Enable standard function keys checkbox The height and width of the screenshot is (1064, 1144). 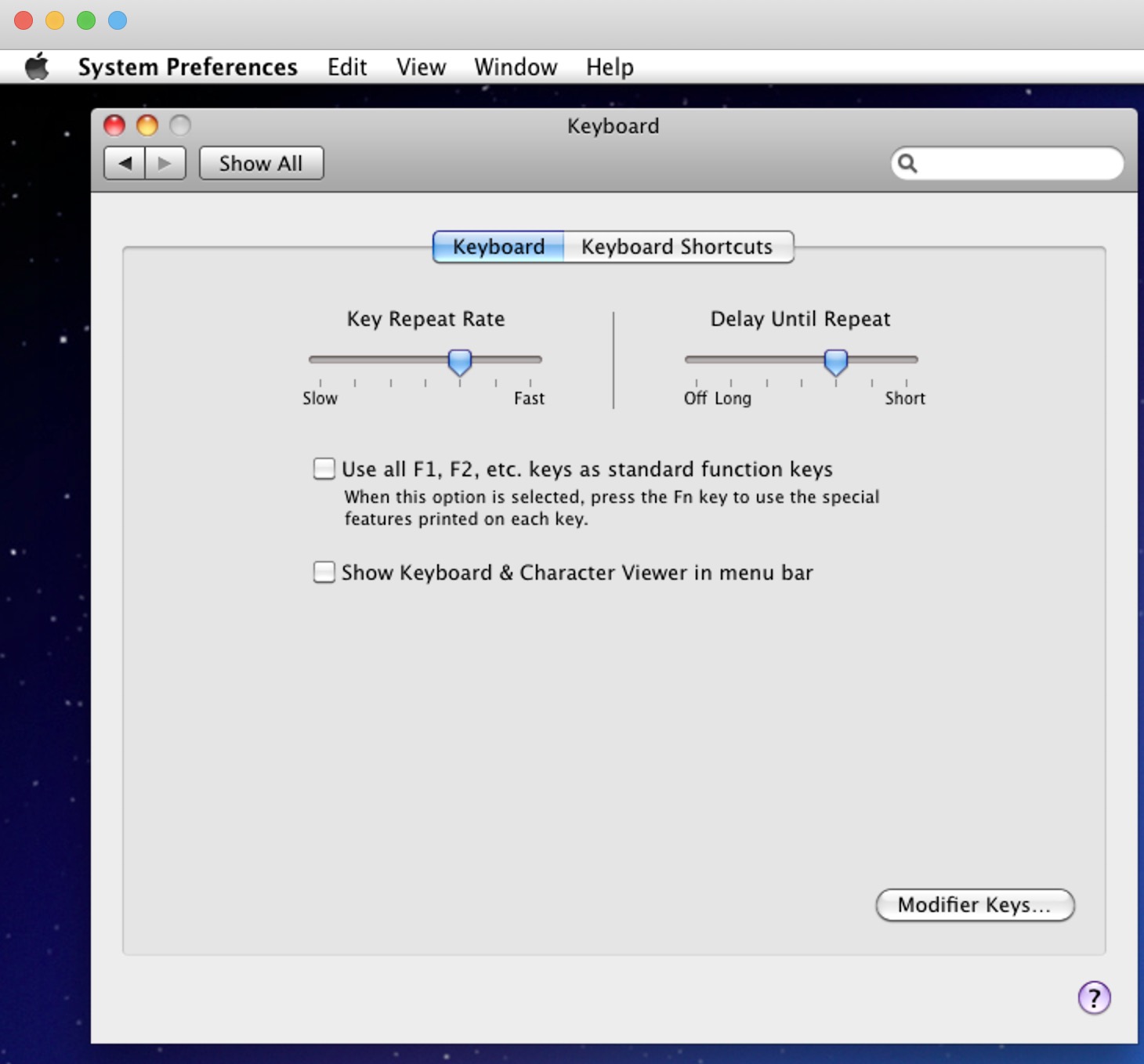[x=324, y=469]
